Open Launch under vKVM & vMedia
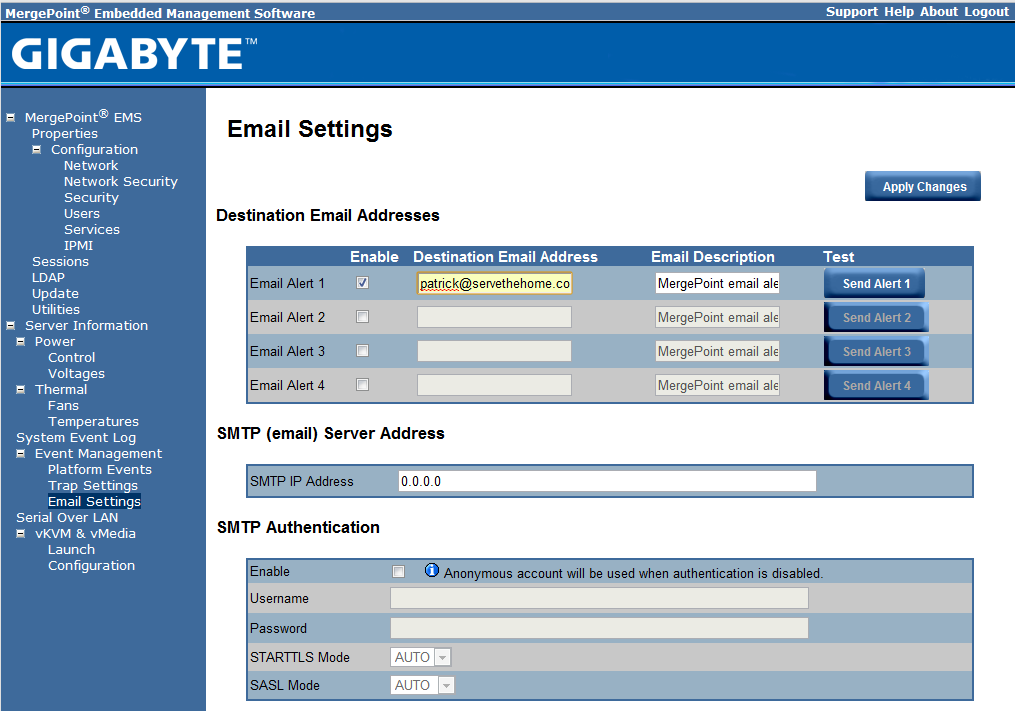The height and width of the screenshot is (711, 1015). coord(71,550)
